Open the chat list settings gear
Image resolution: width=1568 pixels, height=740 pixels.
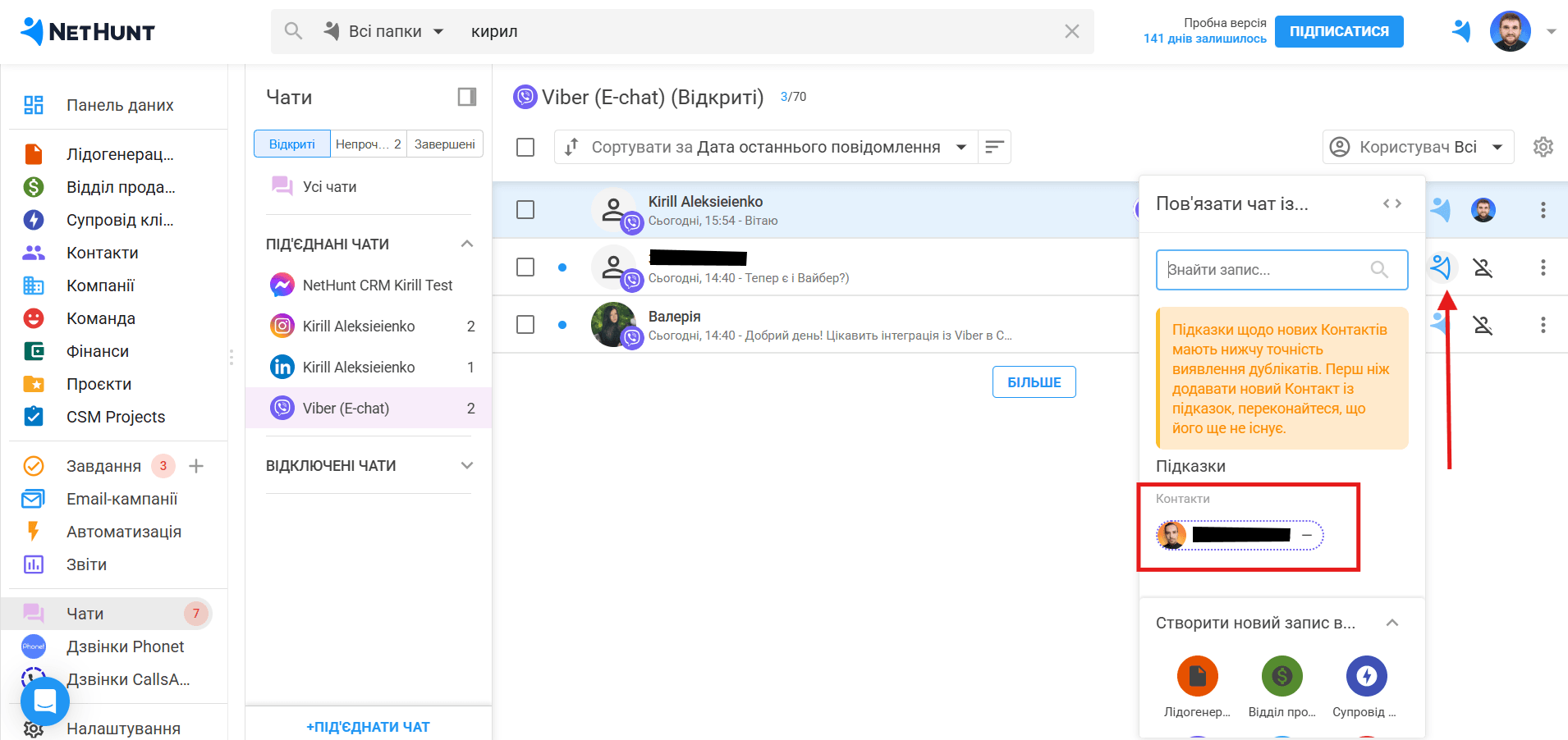(x=1543, y=147)
